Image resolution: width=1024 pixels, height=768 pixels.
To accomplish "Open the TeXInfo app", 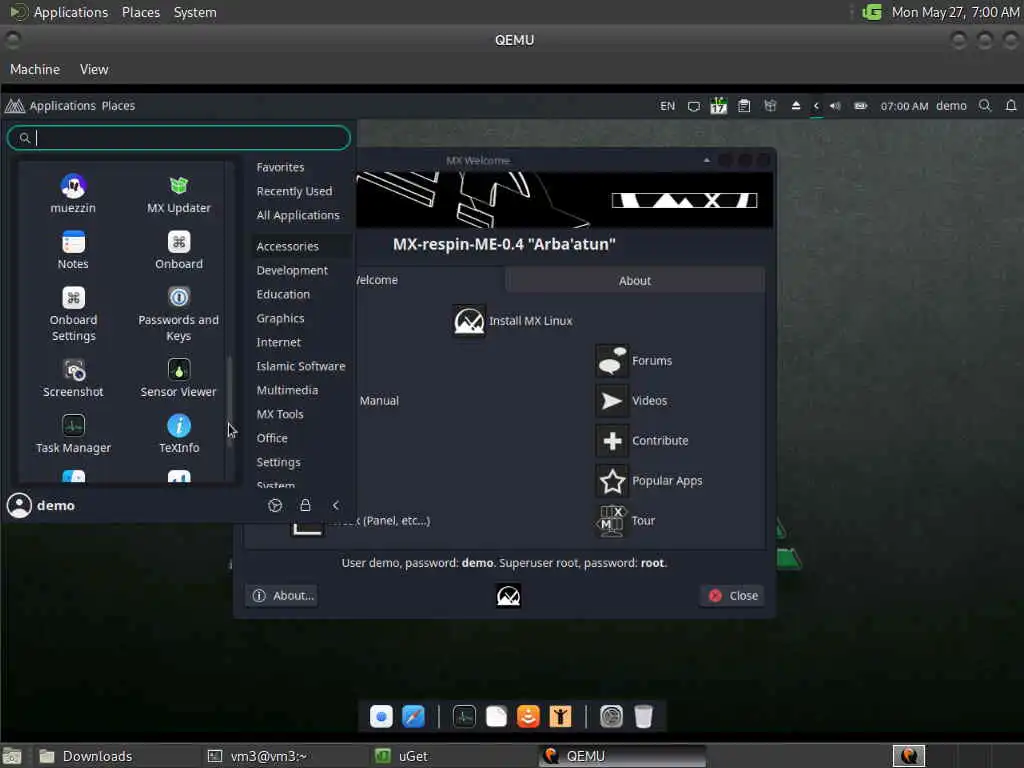I will [178, 434].
